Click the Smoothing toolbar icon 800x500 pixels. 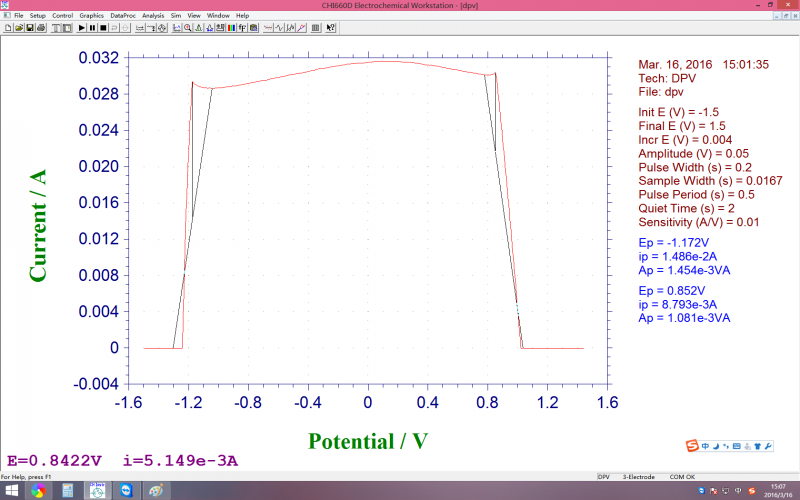268,28
